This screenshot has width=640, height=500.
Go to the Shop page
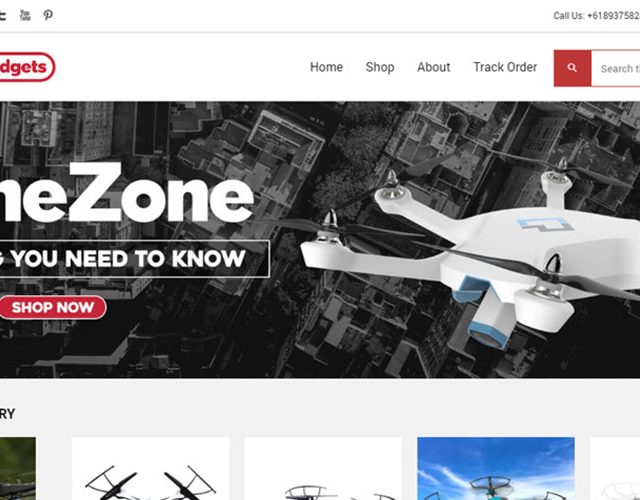click(x=380, y=67)
